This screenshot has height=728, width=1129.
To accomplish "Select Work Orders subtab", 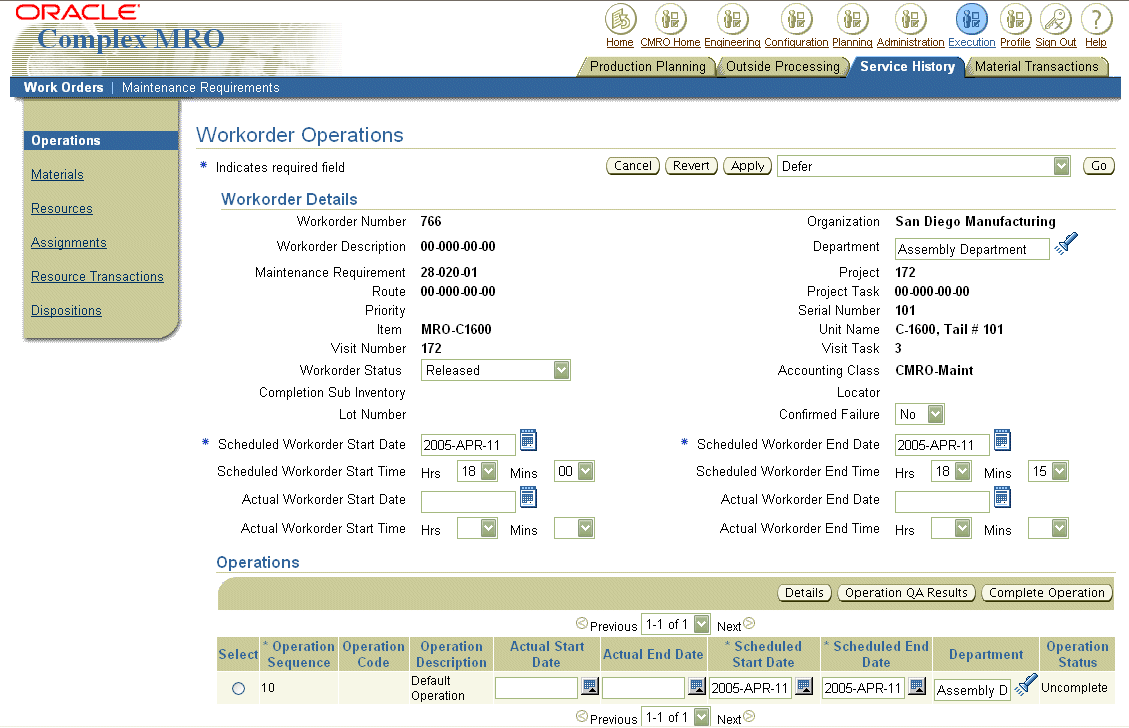I will [63, 87].
